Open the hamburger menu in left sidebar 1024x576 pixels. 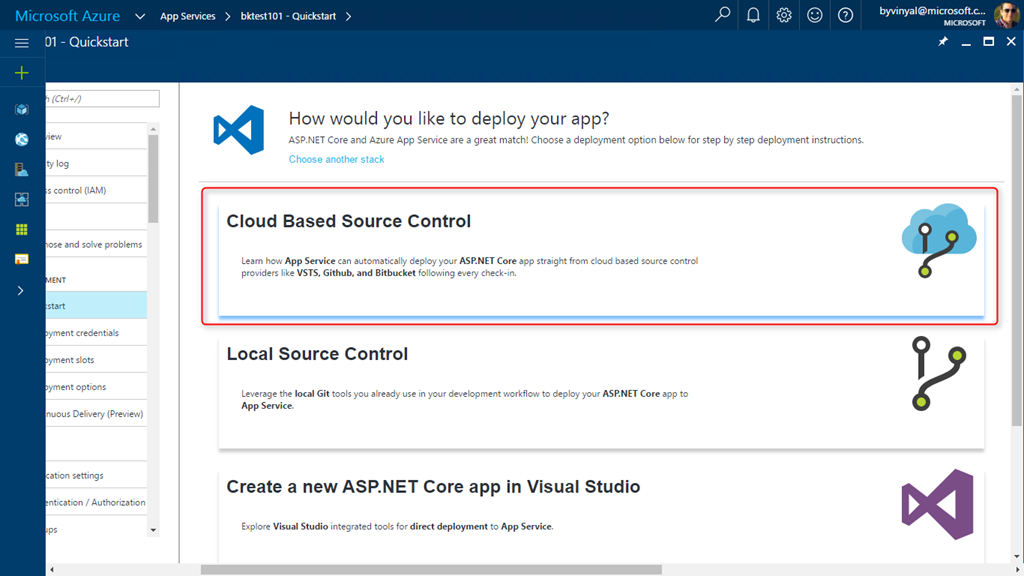tap(21, 43)
